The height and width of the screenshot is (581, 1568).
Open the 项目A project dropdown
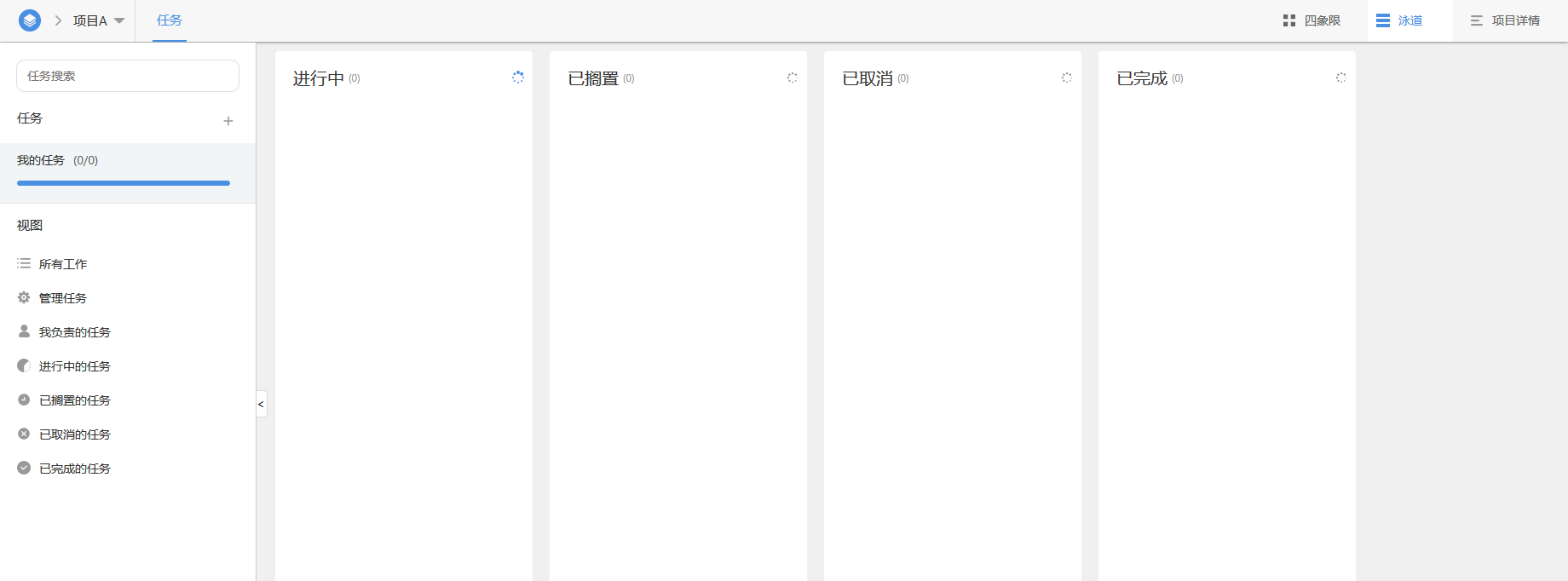pos(98,20)
